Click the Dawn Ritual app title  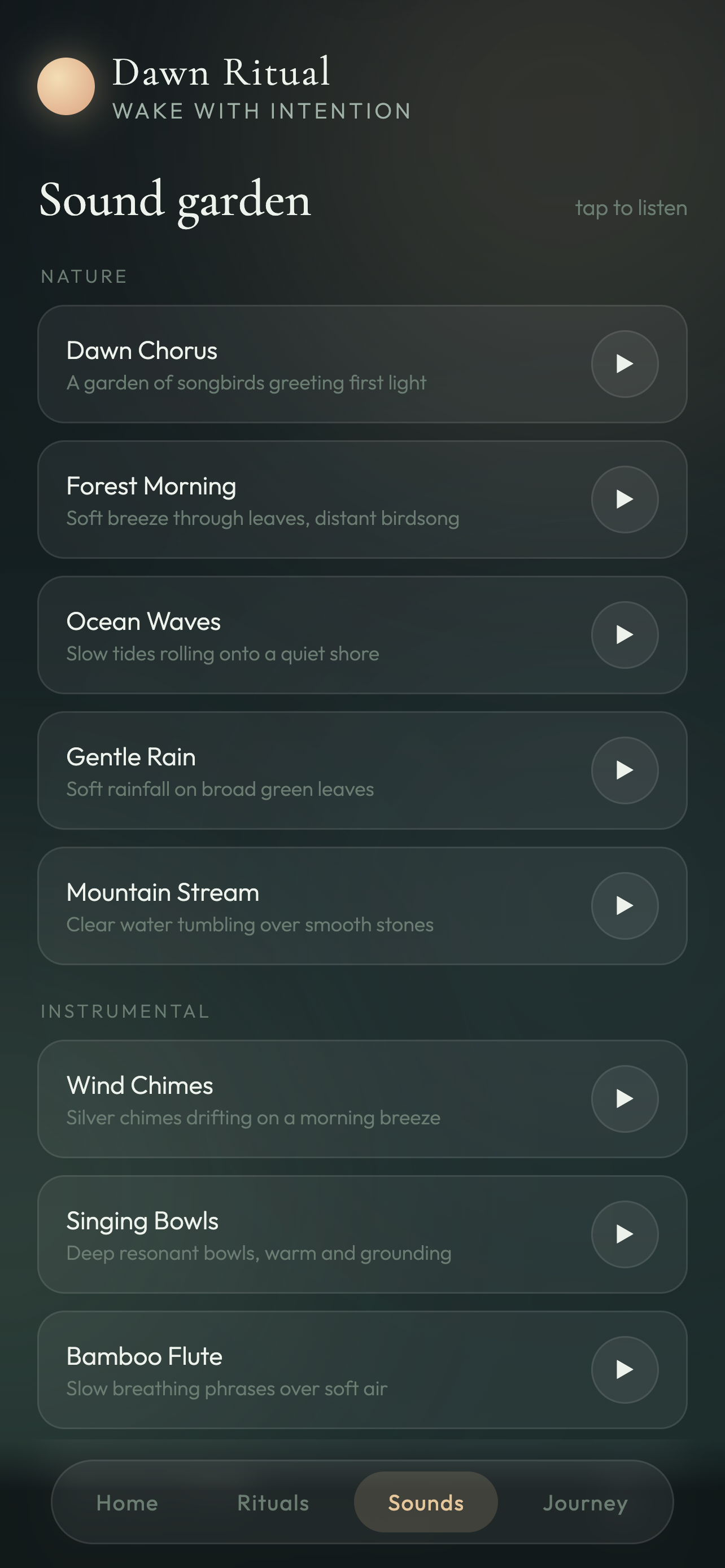click(221, 72)
